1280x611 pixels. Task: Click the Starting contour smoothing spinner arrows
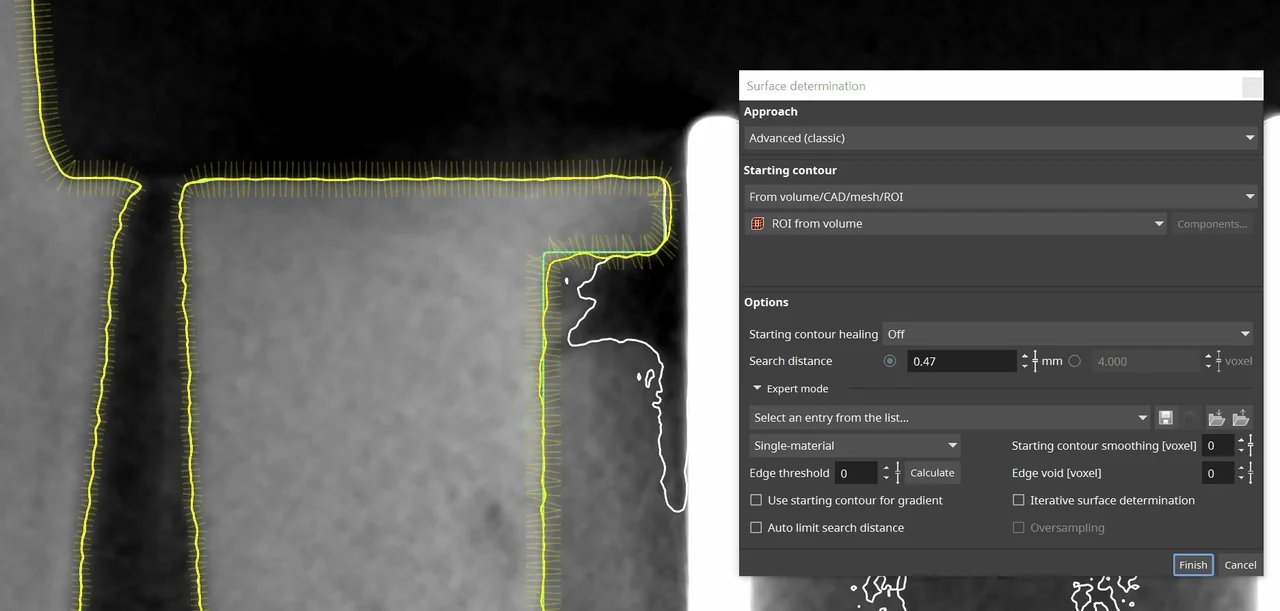click(x=1241, y=446)
